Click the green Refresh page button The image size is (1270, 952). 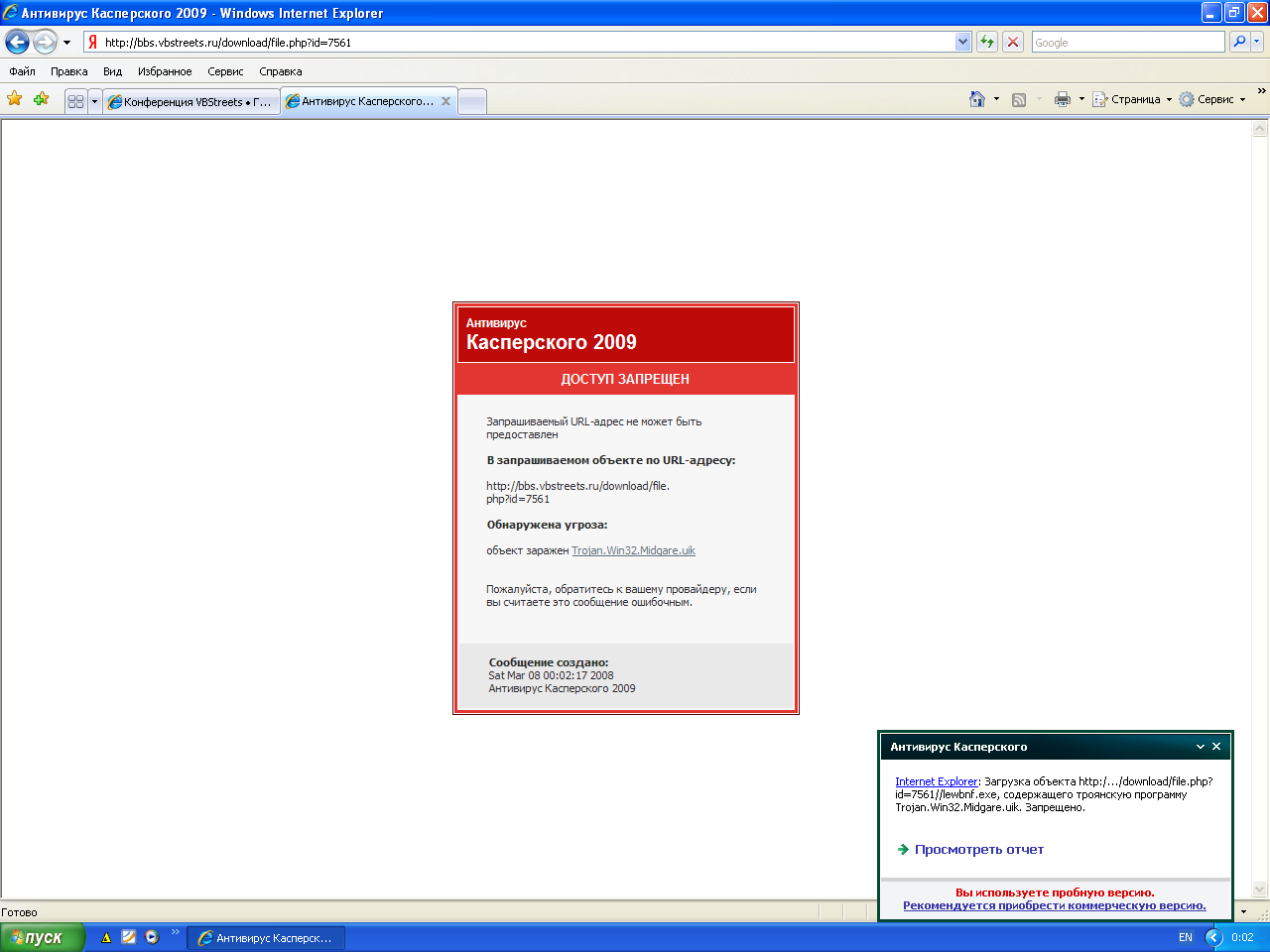tap(987, 42)
